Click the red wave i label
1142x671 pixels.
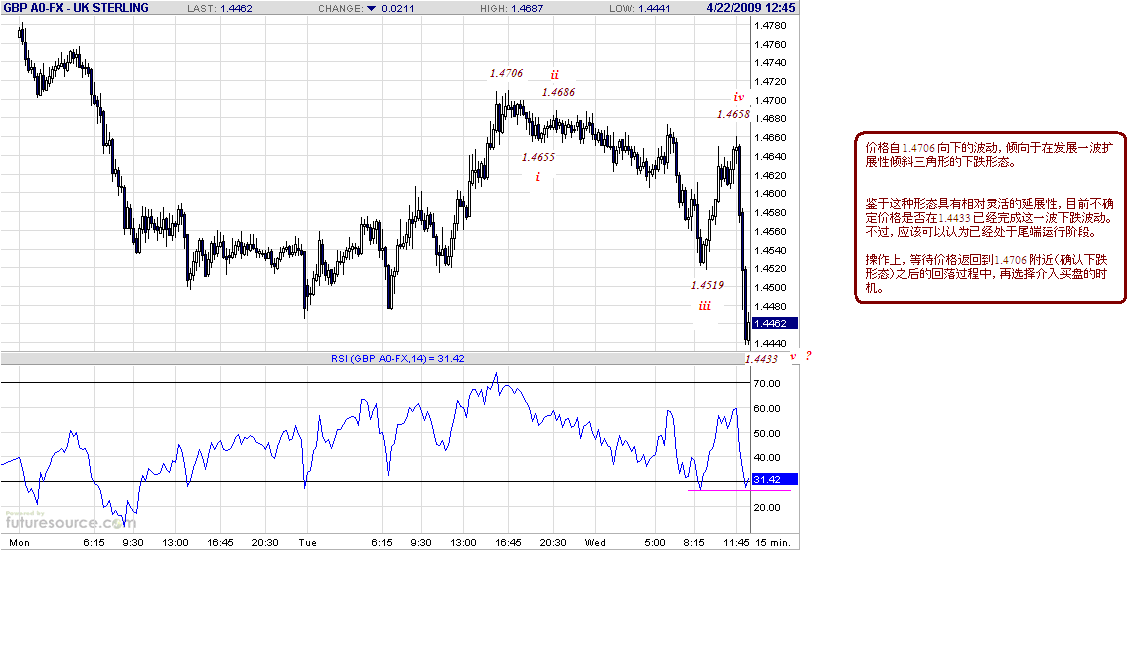click(537, 177)
